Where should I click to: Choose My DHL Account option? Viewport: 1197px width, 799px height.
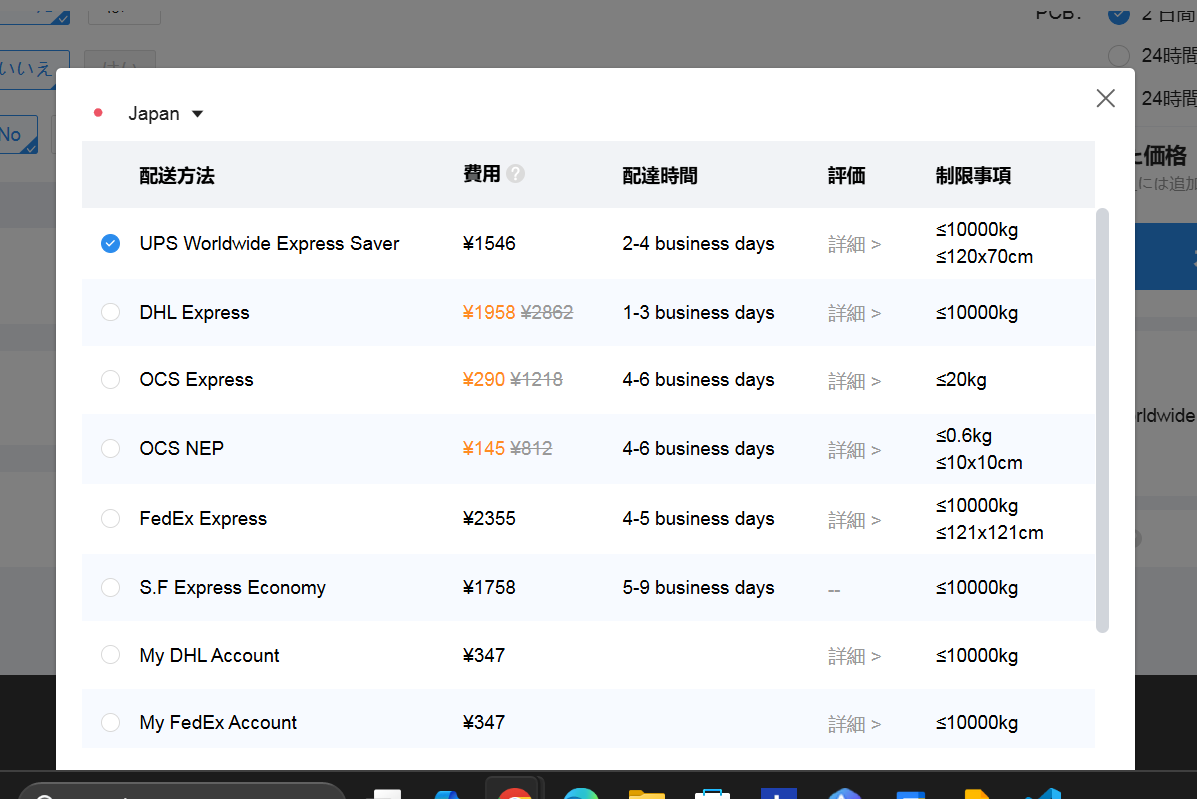pos(111,655)
